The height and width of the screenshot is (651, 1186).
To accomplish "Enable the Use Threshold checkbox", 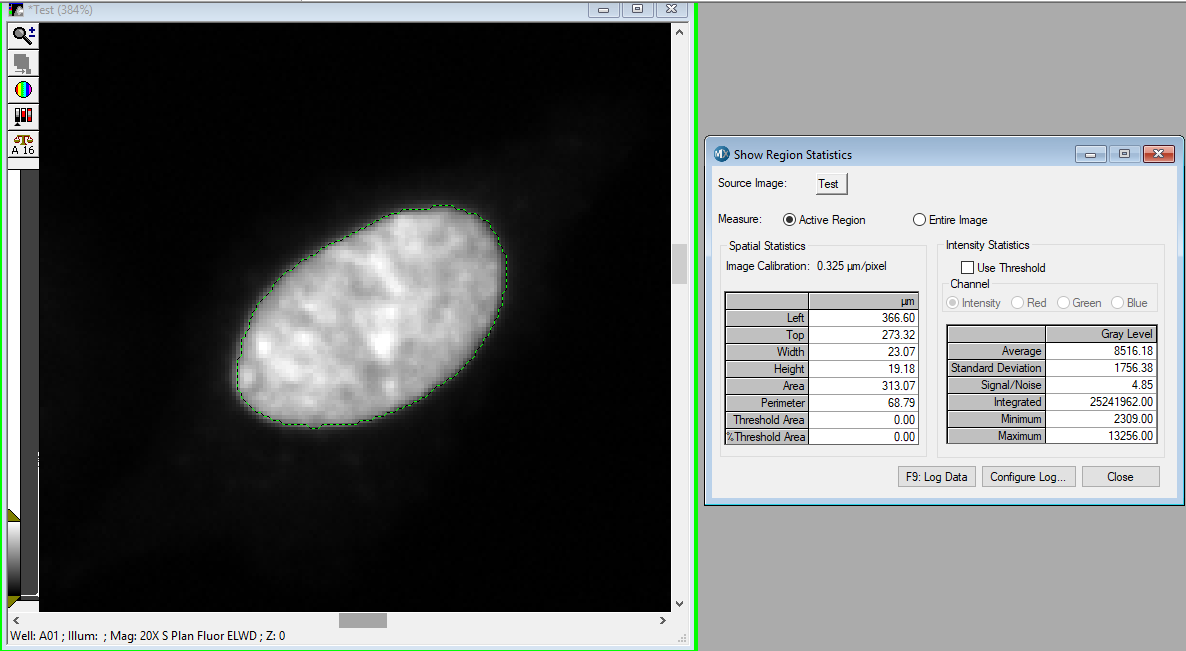I will pyautogui.click(x=967, y=268).
